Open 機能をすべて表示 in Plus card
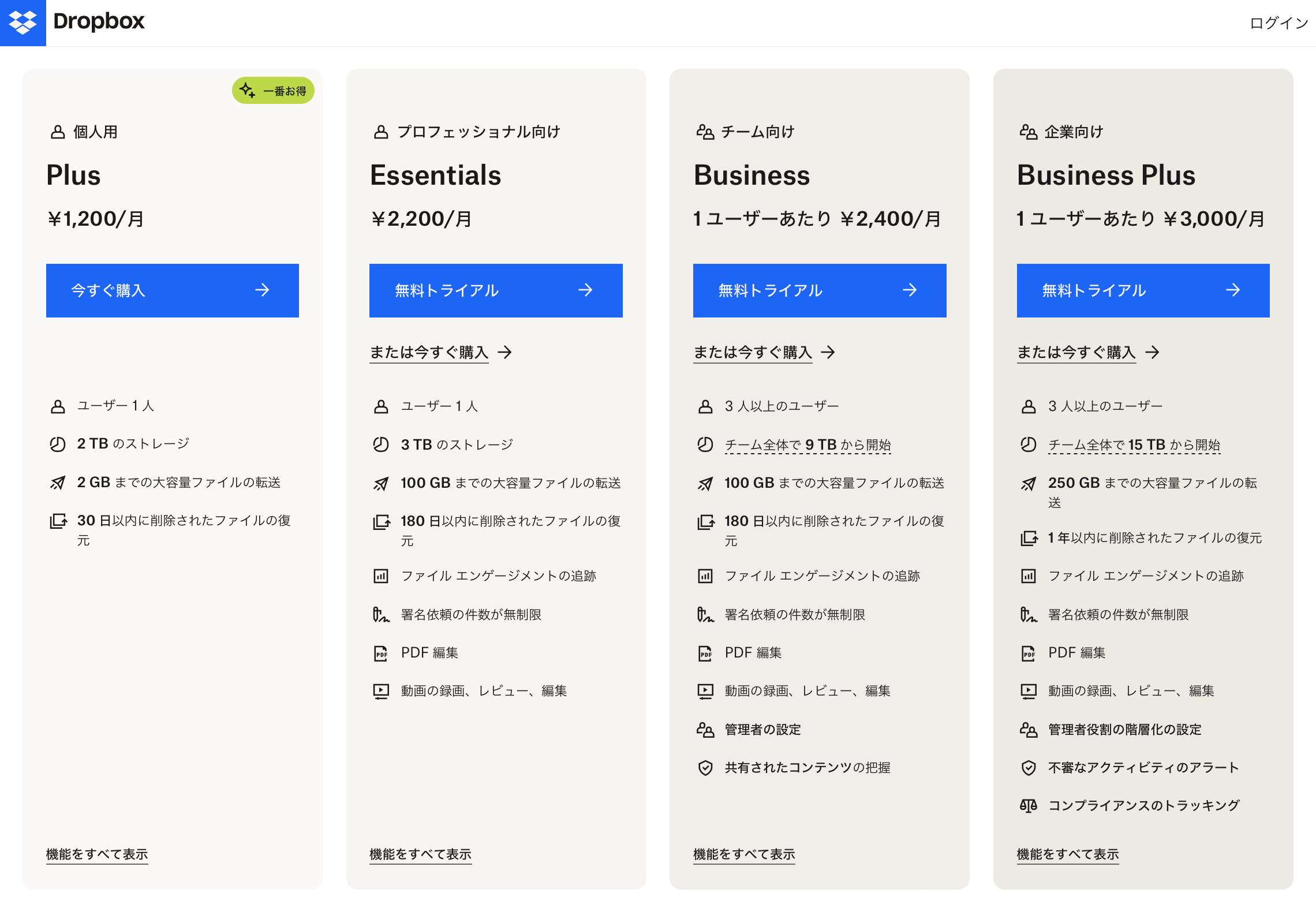 [97, 854]
